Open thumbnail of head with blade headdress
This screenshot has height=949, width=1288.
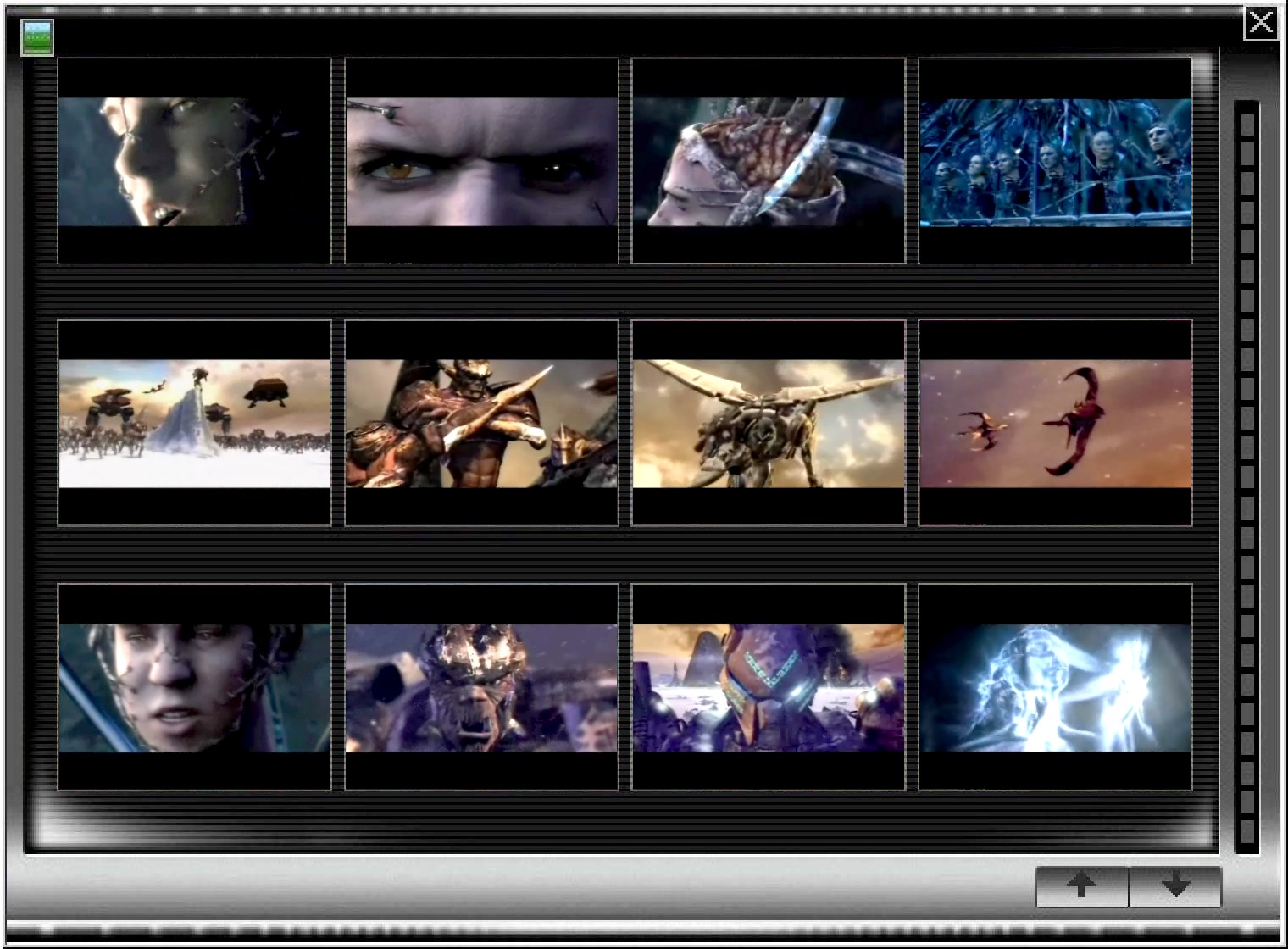(x=769, y=161)
